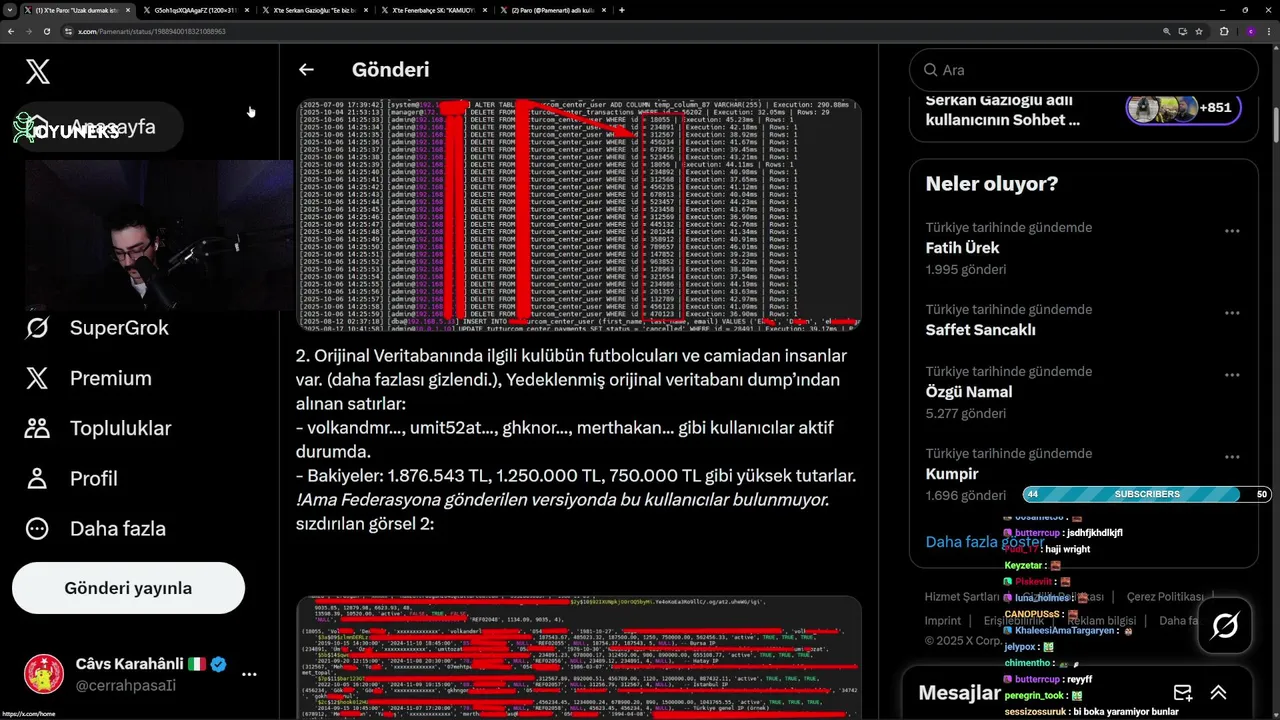The height and width of the screenshot is (720, 1280).
Task: Expand Daha fazla menu in sidebar
Action: tap(95, 528)
